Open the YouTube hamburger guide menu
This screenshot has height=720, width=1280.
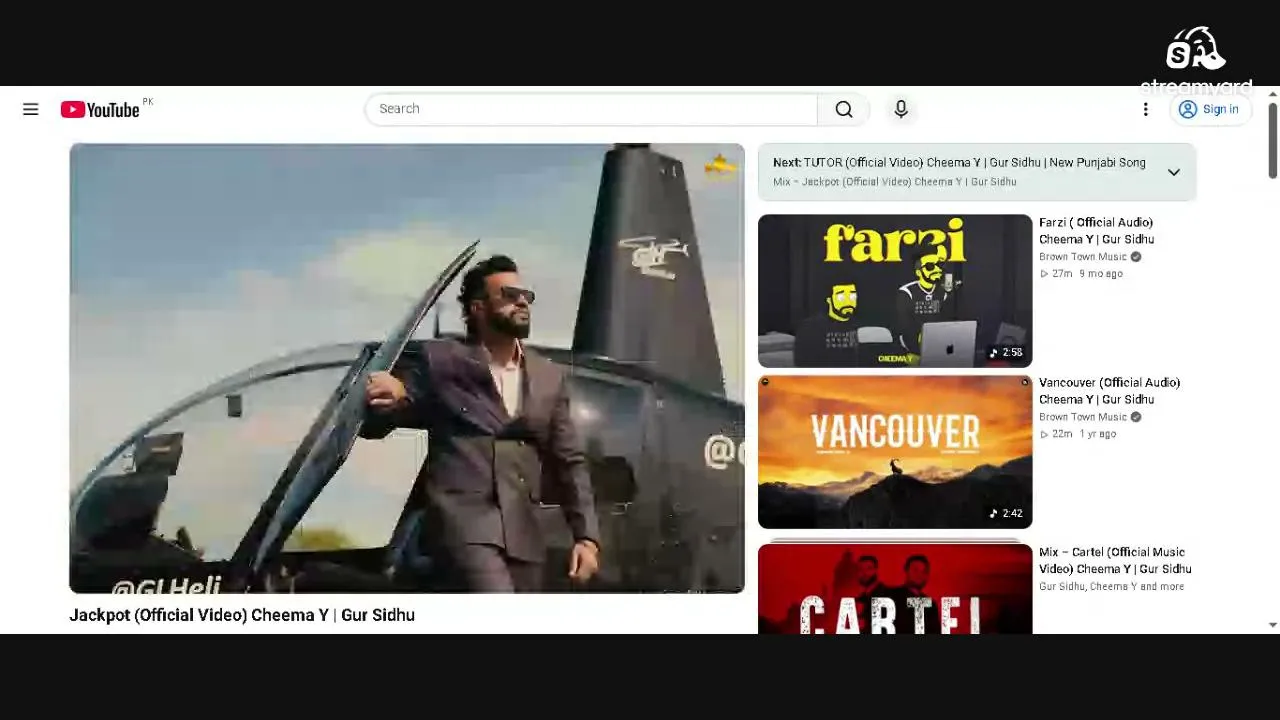point(31,109)
